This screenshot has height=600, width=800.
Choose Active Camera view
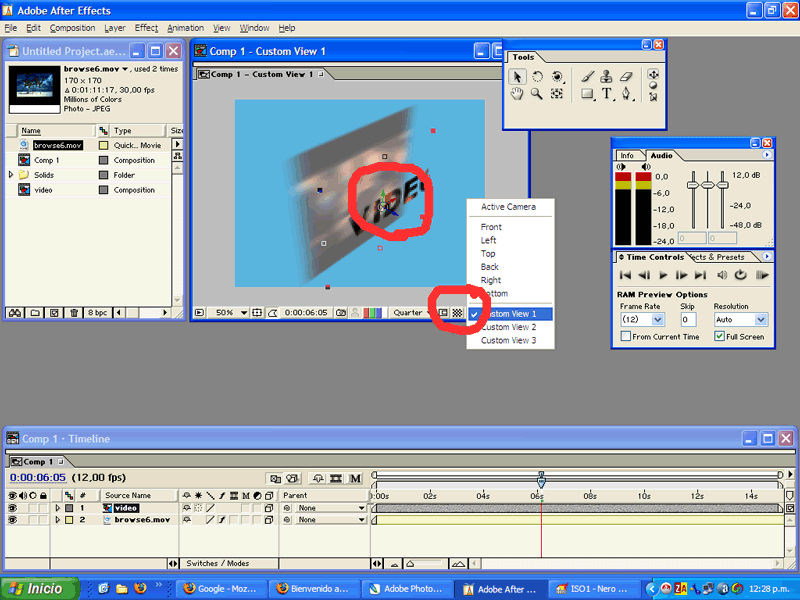click(508, 207)
